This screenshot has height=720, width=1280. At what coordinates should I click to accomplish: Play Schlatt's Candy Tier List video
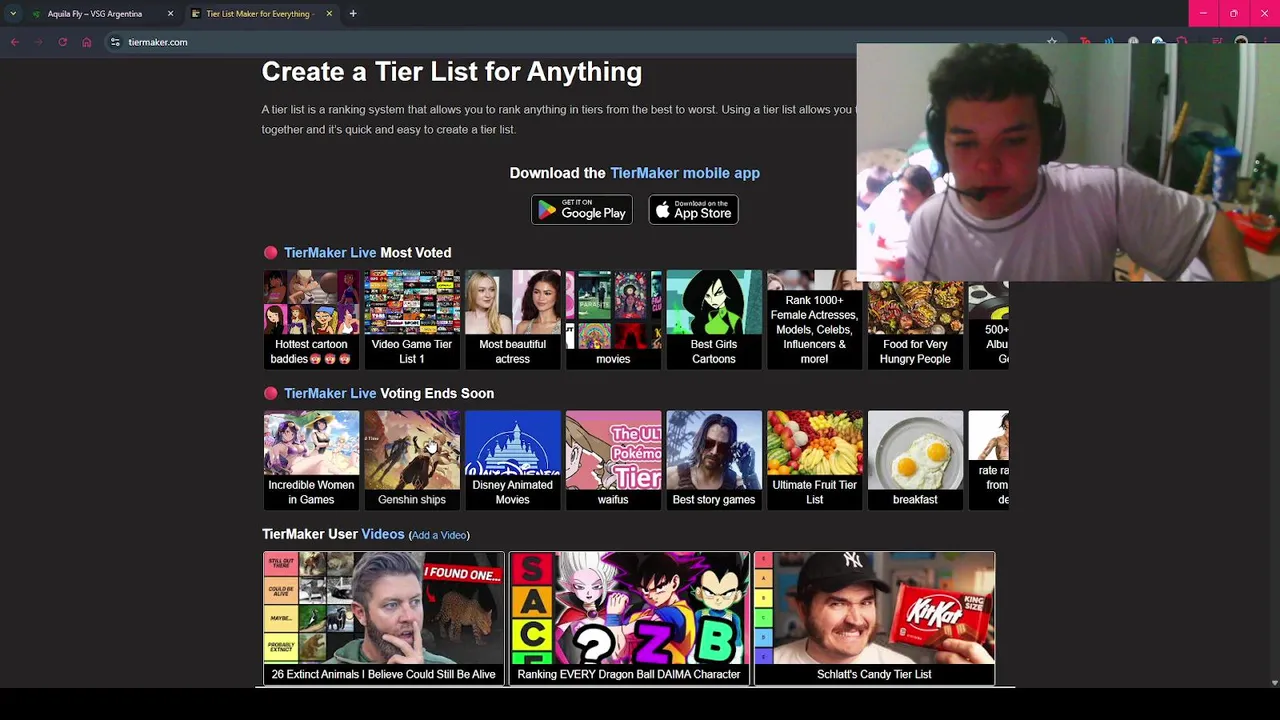click(x=874, y=618)
